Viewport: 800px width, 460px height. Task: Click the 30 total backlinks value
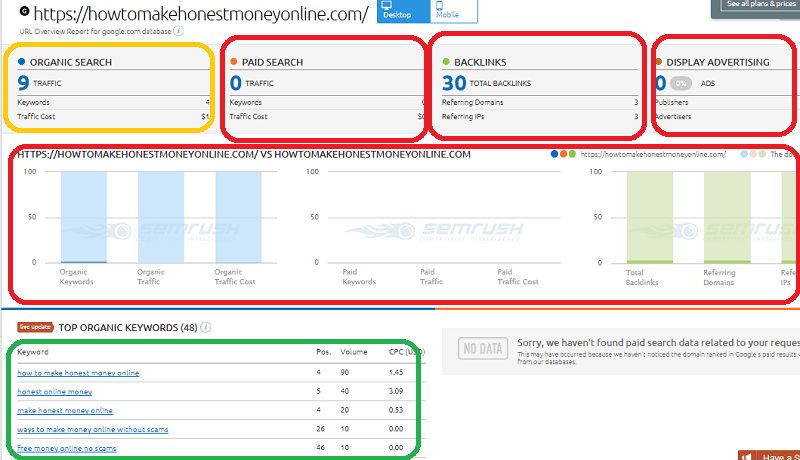pos(454,83)
